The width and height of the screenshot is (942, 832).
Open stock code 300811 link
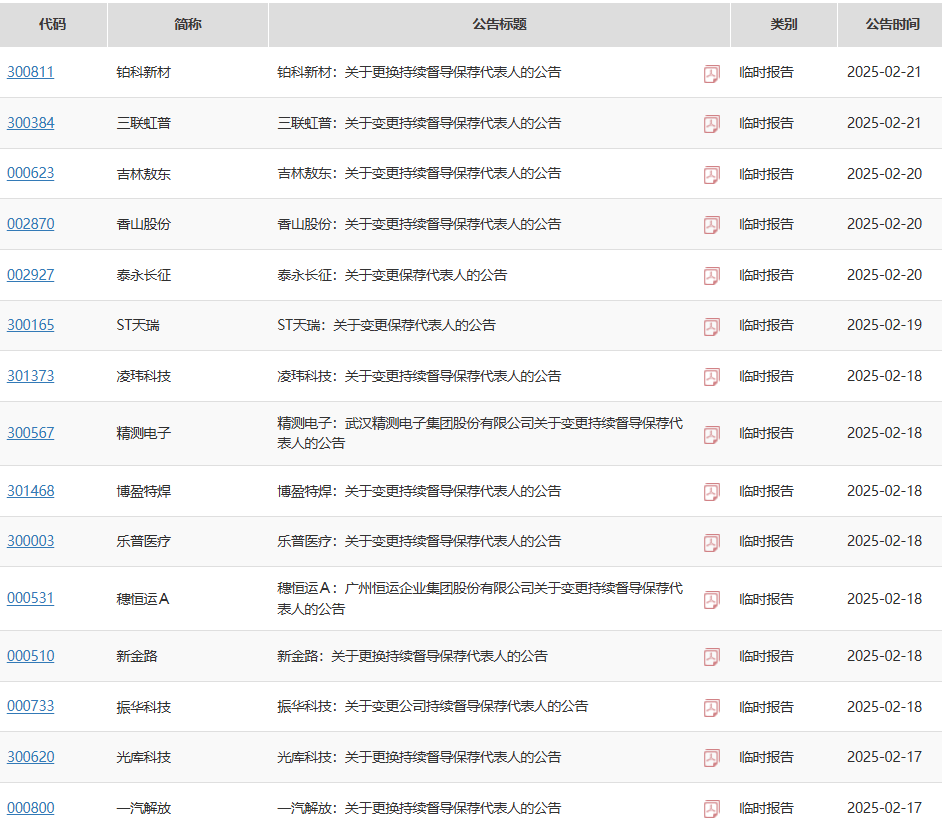tap(31, 72)
